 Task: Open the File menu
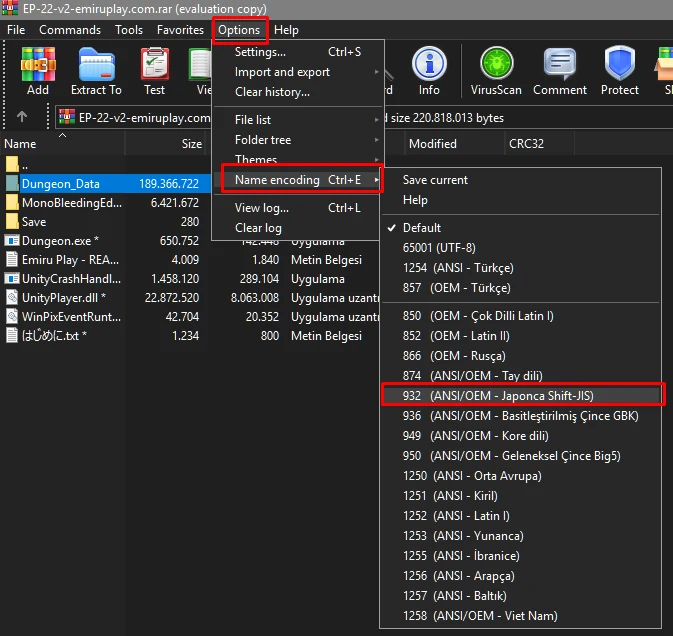[x=16, y=30]
